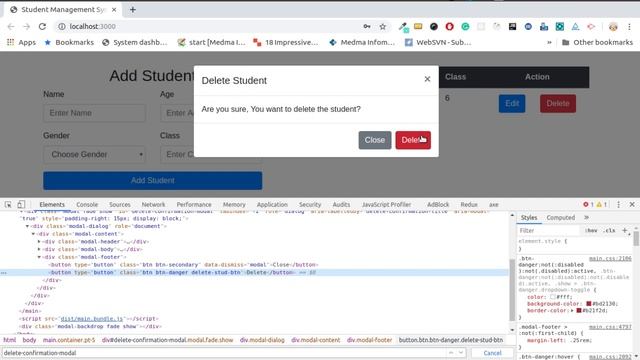Open the Audits tab in DevTools
This screenshot has height=360, width=640.
(x=341, y=204)
